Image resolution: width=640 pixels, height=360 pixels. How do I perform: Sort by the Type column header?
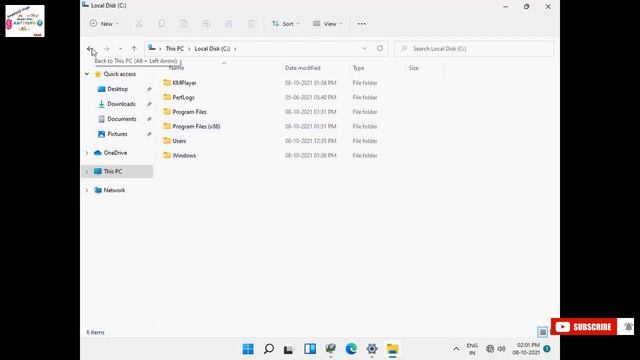(358, 68)
